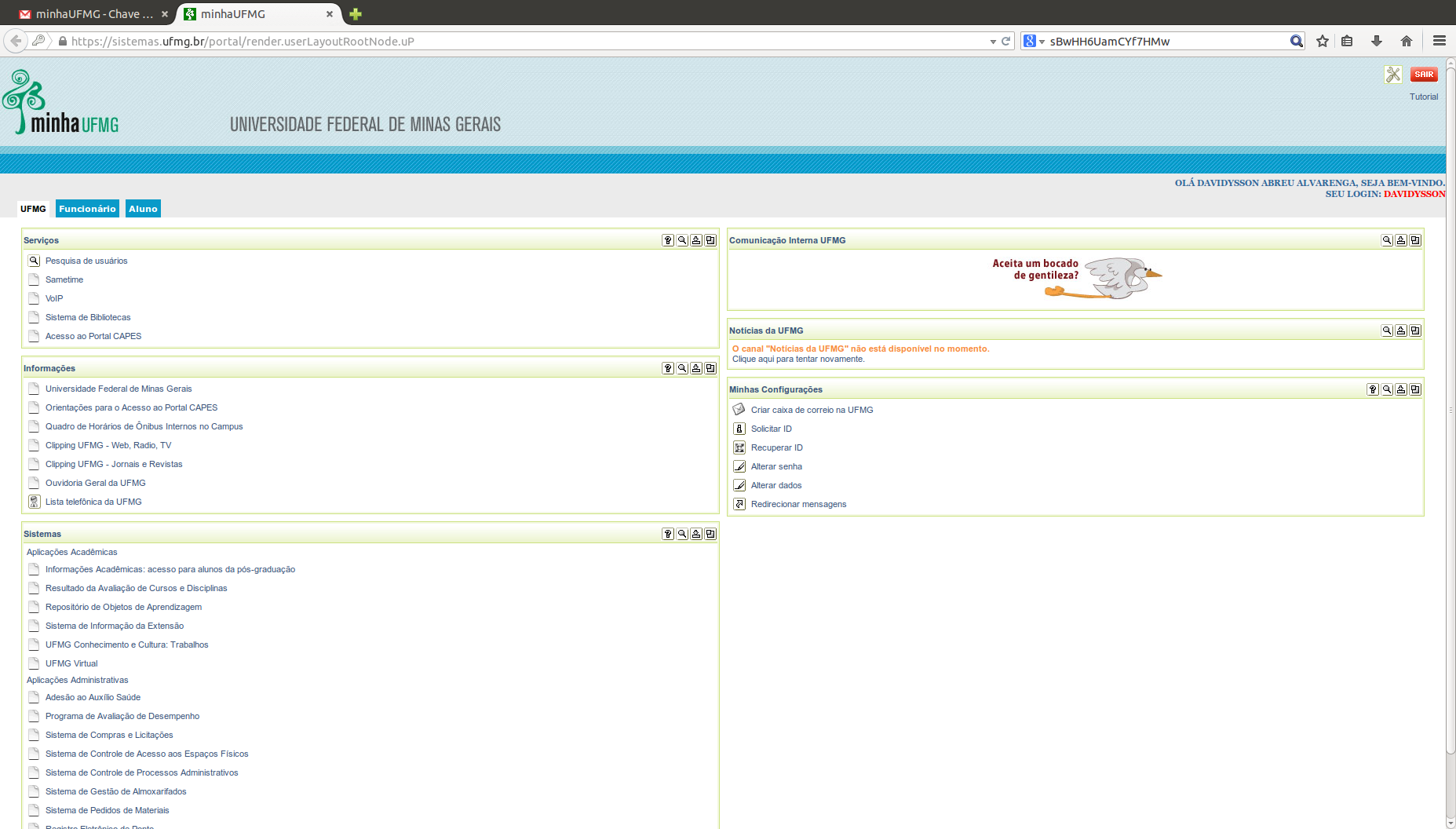The height and width of the screenshot is (829, 1456).
Task: Click magnifier icon in Informações panel header
Action: (682, 368)
